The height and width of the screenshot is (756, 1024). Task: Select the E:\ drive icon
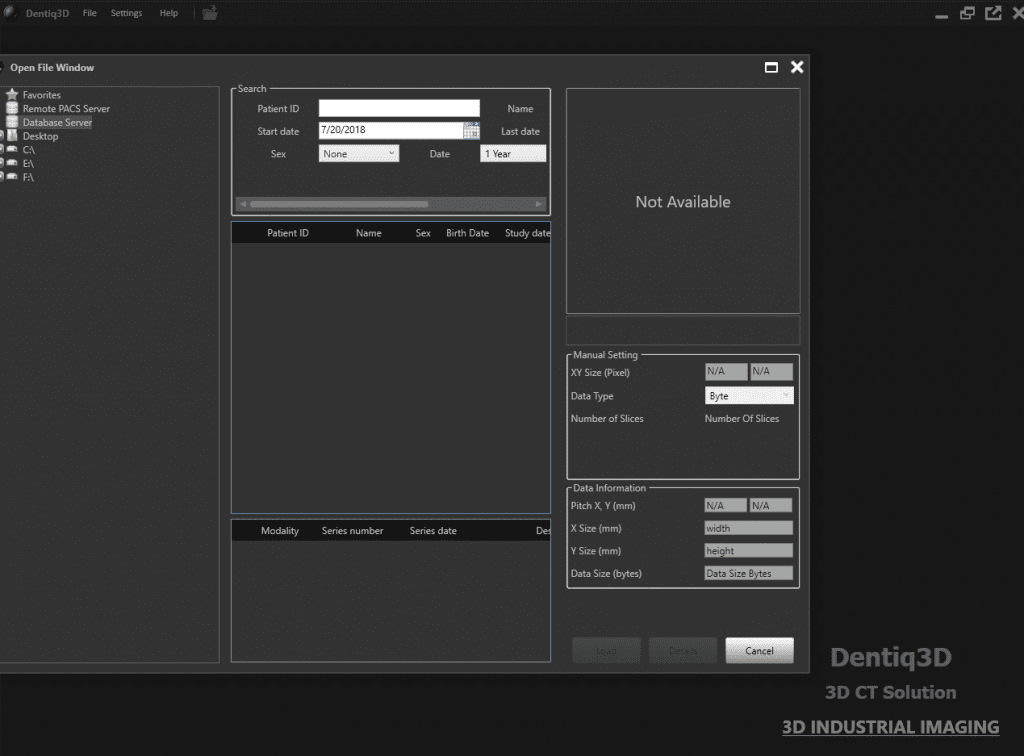coord(12,163)
